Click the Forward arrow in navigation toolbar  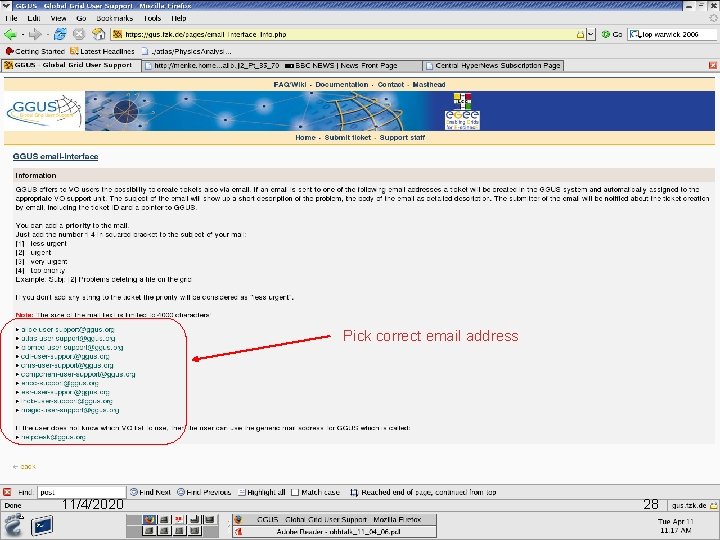tap(35, 34)
